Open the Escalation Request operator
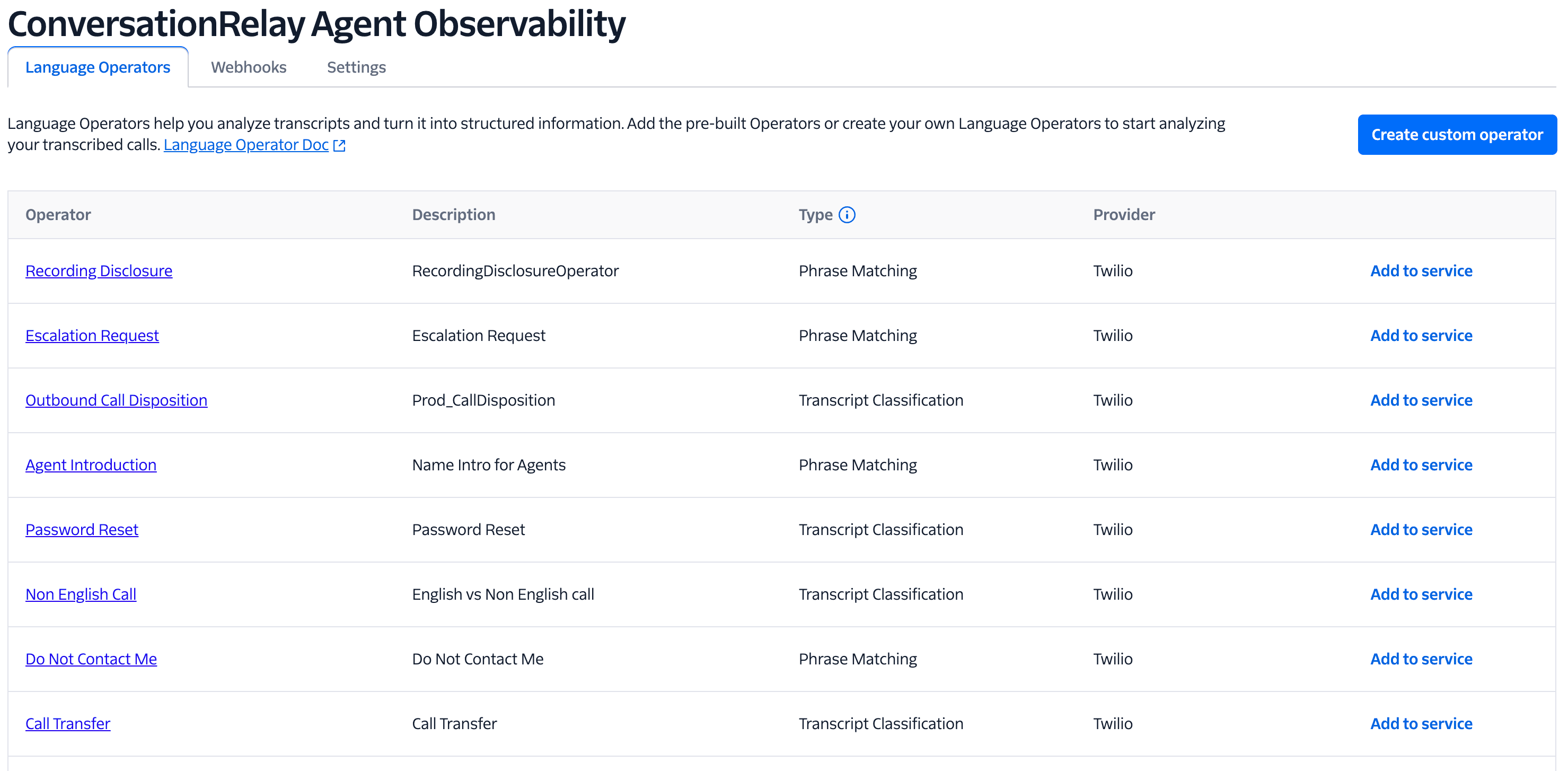This screenshot has height=771, width=1568. [92, 335]
